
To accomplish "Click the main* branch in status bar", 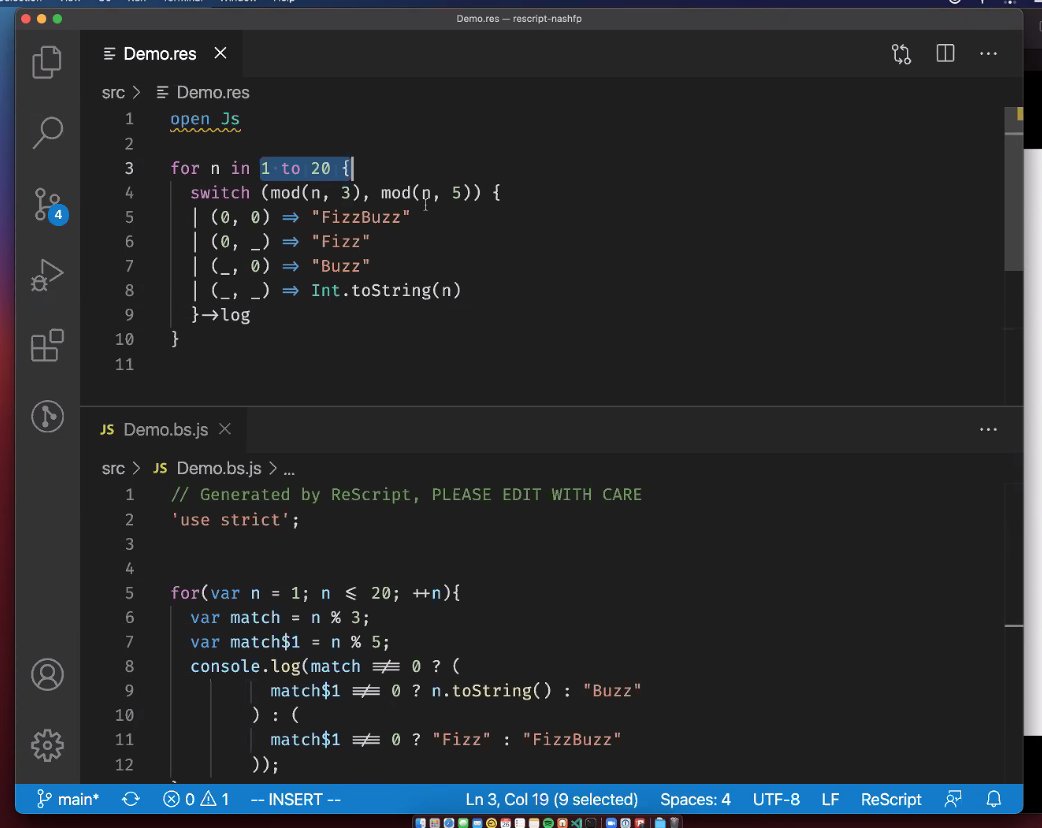I will coord(68,799).
